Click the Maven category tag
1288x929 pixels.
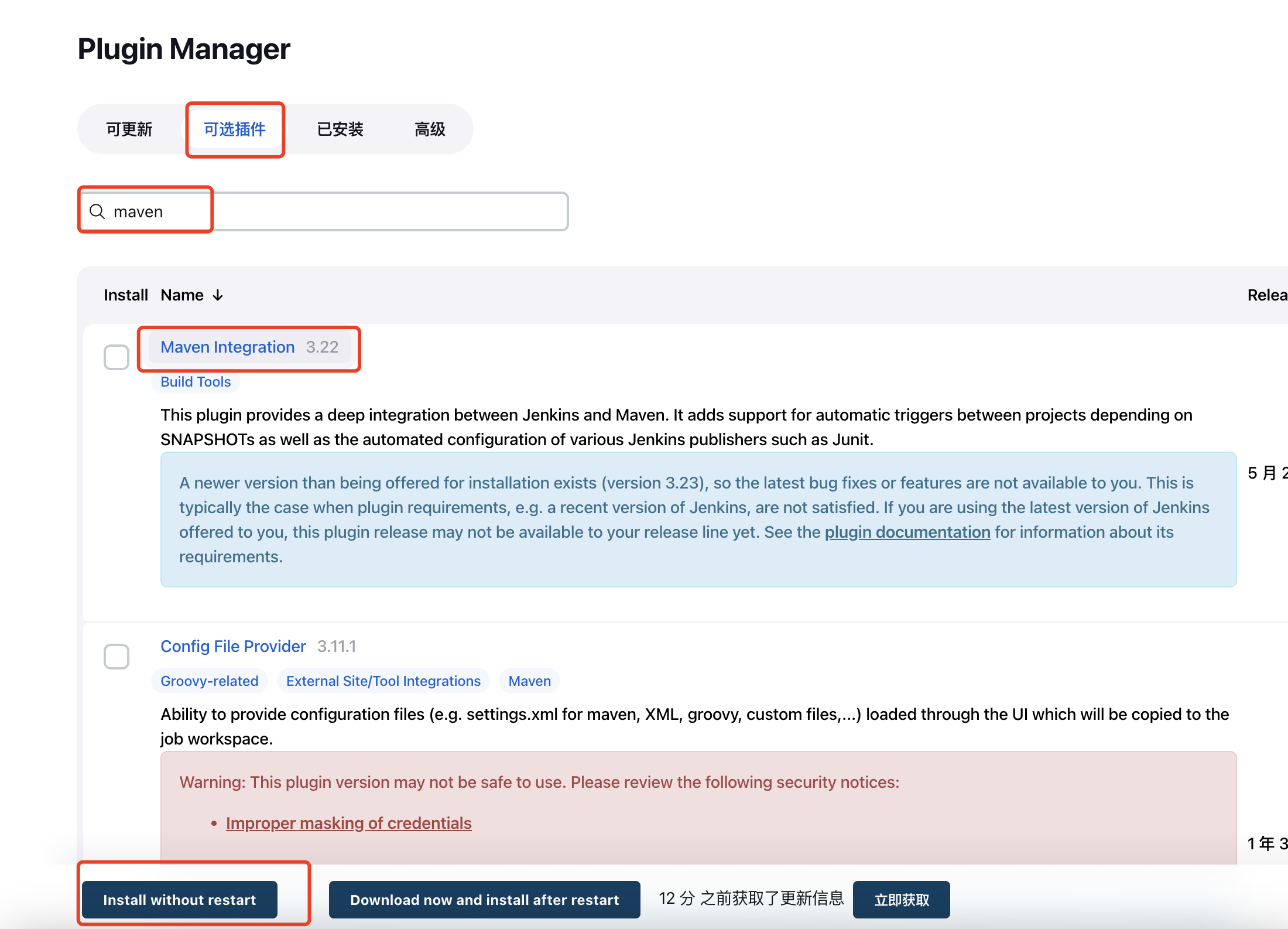[530, 681]
